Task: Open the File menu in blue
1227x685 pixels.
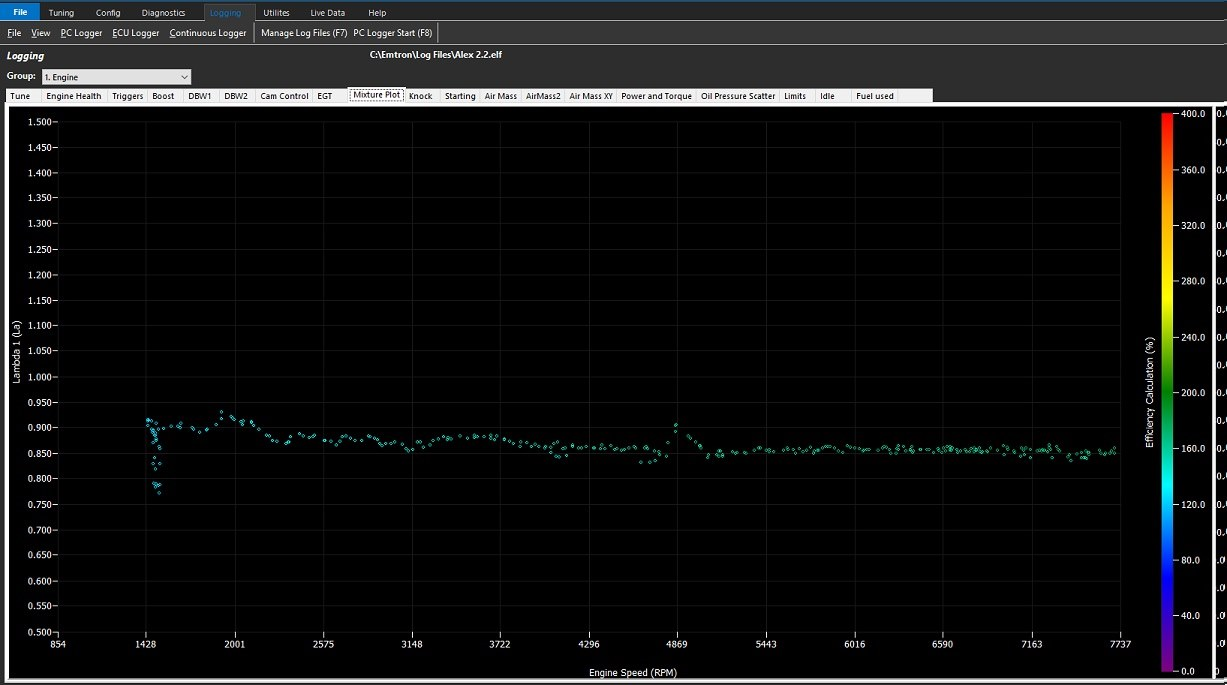Action: point(20,12)
